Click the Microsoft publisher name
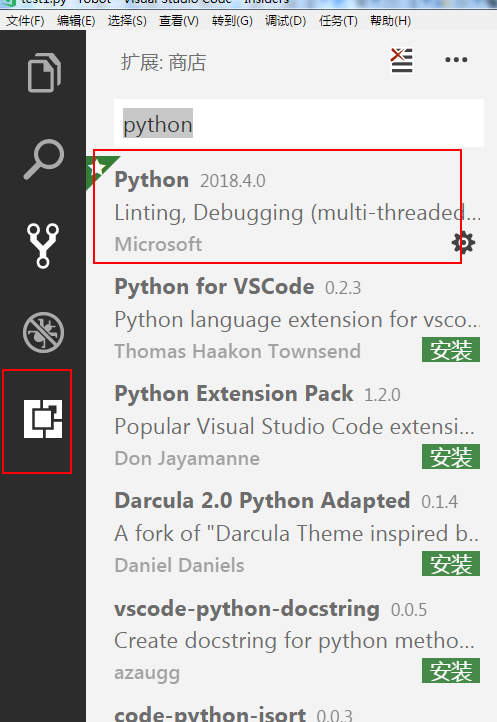Screen dimensions: 497x722 [x=158, y=244]
